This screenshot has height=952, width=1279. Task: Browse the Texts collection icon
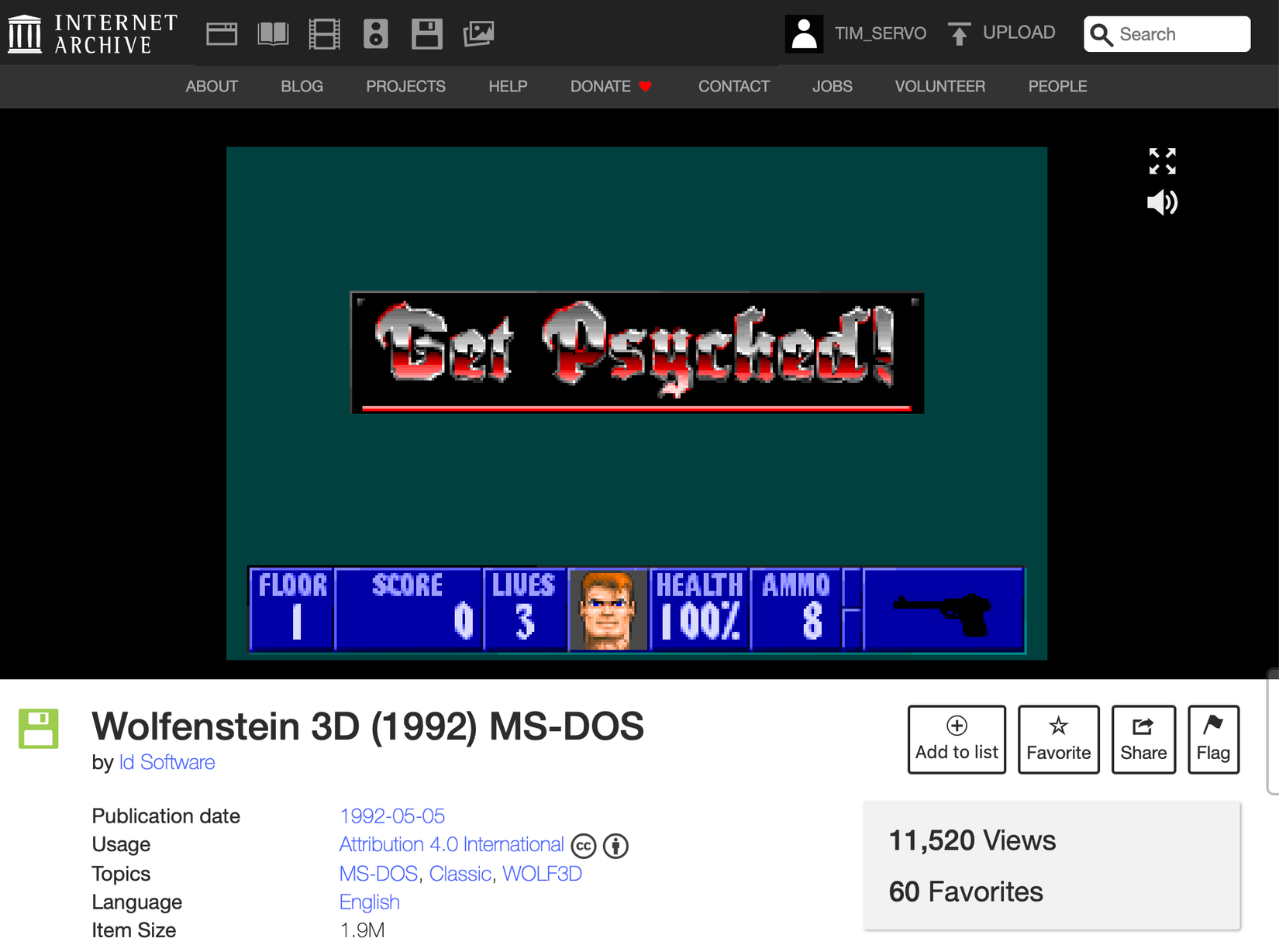point(272,33)
